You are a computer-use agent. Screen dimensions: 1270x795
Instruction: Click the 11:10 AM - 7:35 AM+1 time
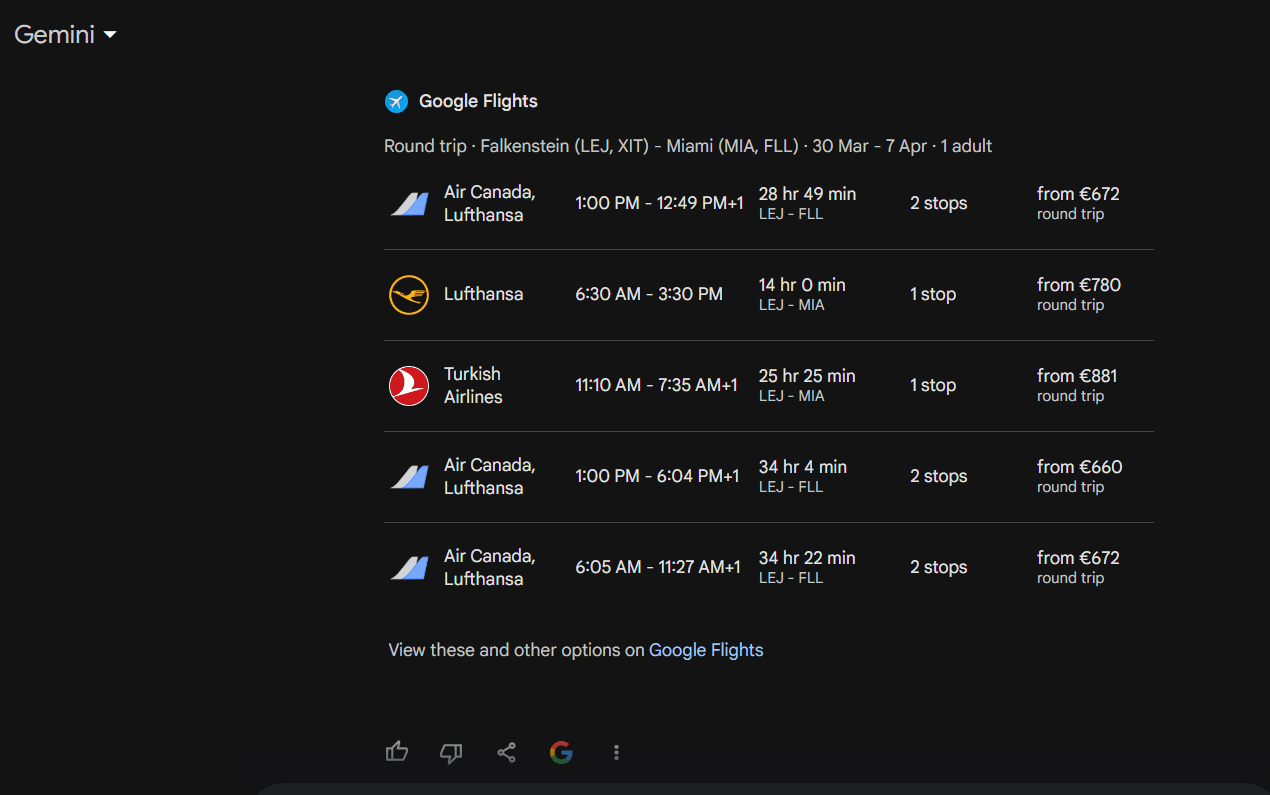pos(656,386)
